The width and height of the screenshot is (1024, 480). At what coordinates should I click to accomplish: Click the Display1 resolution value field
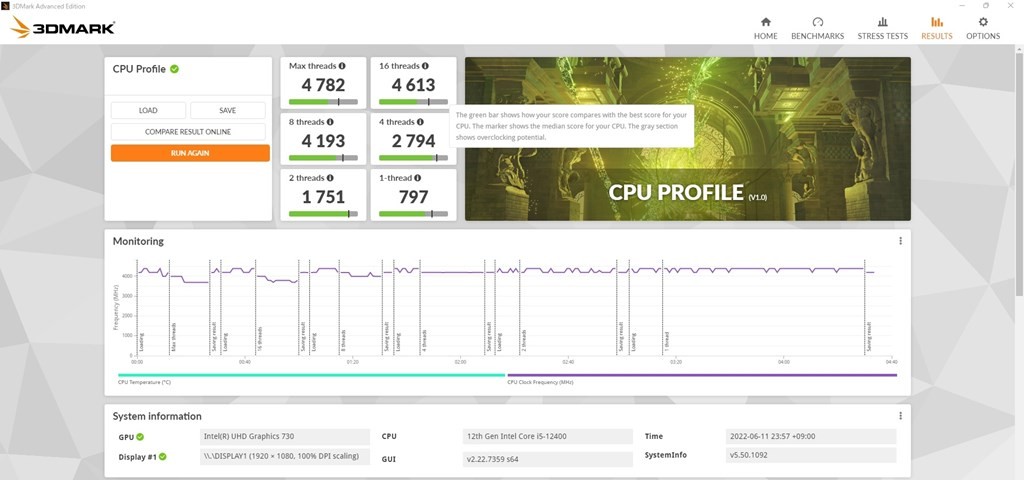284,456
